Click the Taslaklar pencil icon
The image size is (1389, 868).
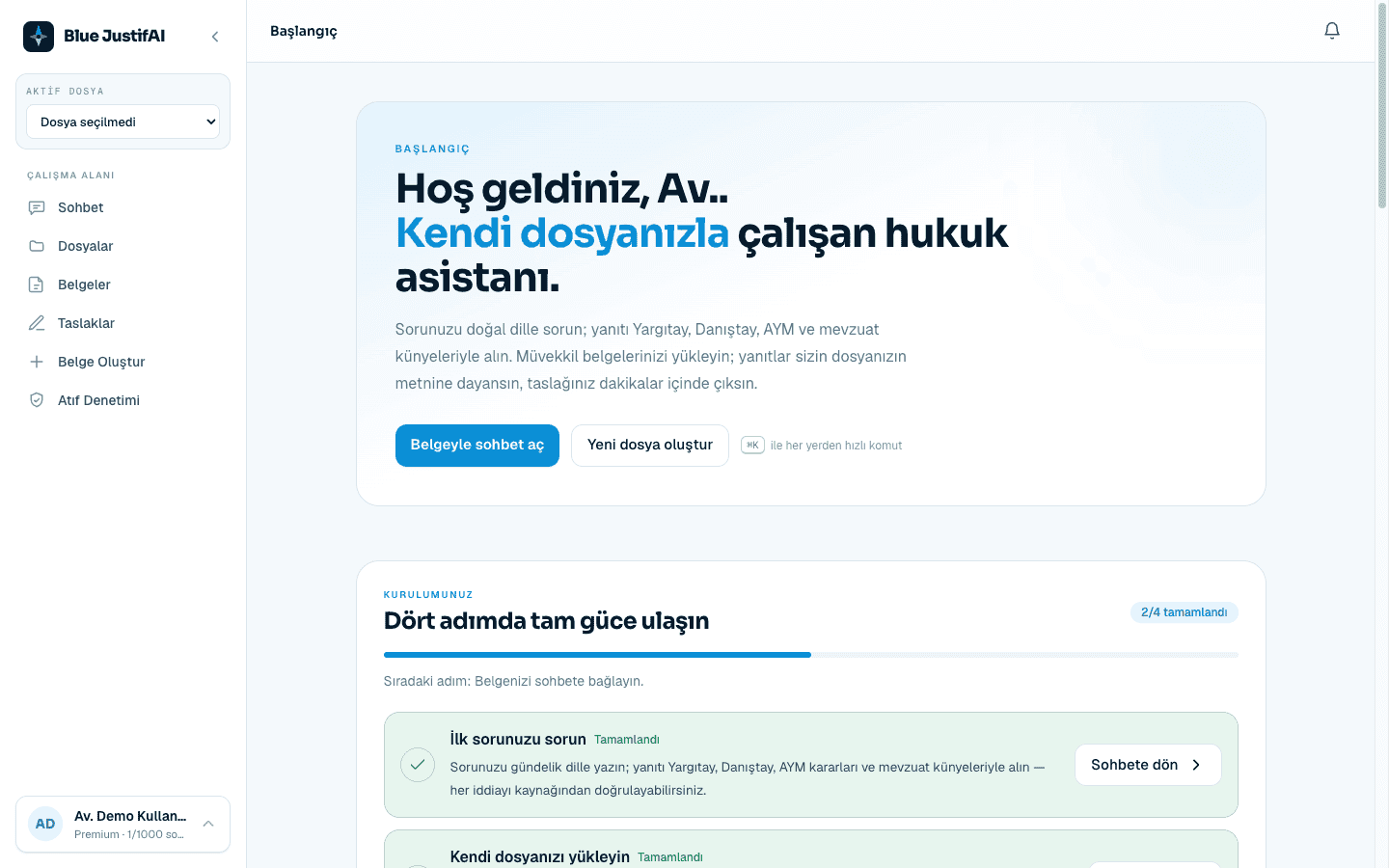pos(37,323)
